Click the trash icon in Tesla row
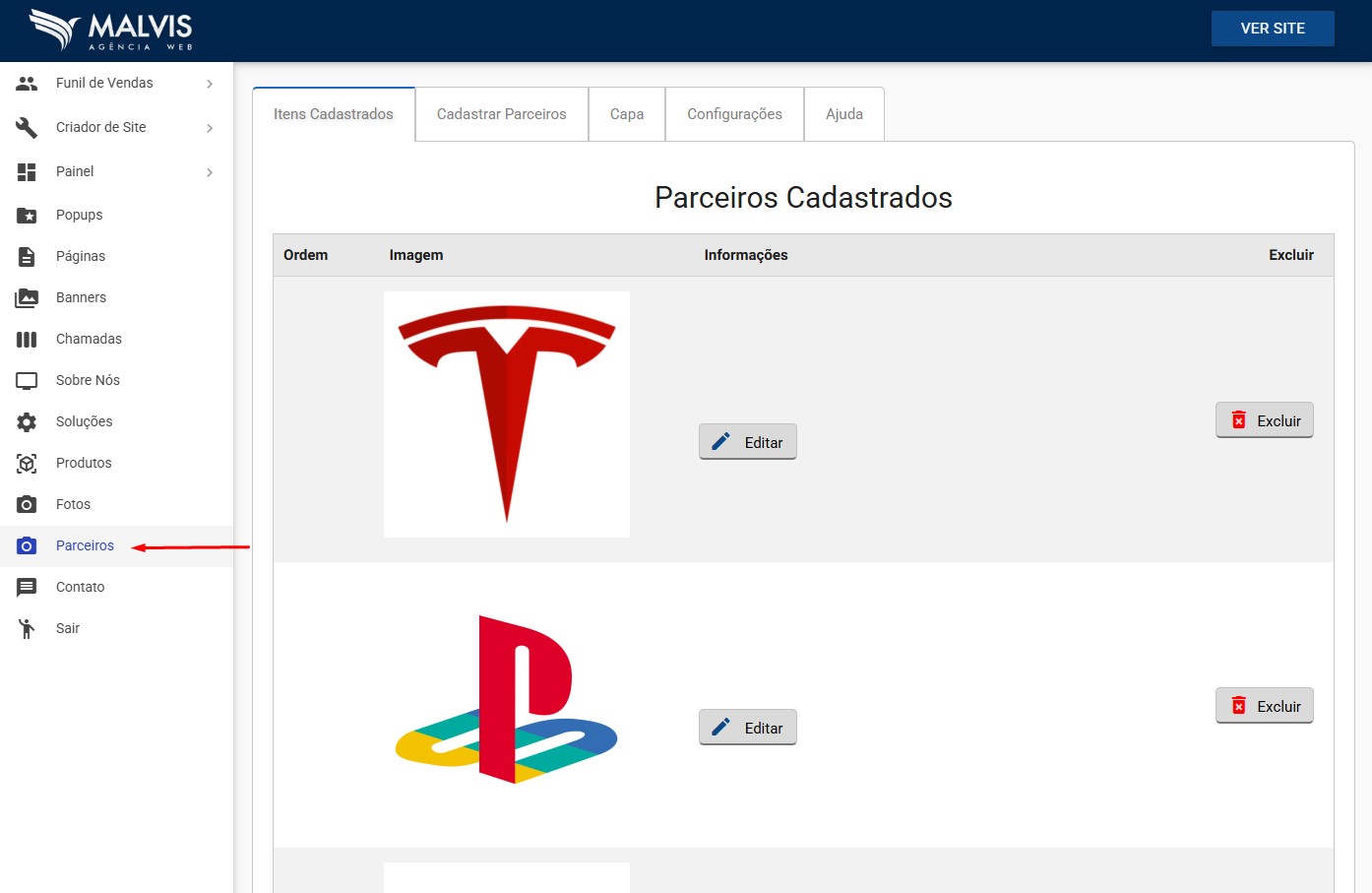Viewport: 1372px width, 893px height. [x=1239, y=420]
